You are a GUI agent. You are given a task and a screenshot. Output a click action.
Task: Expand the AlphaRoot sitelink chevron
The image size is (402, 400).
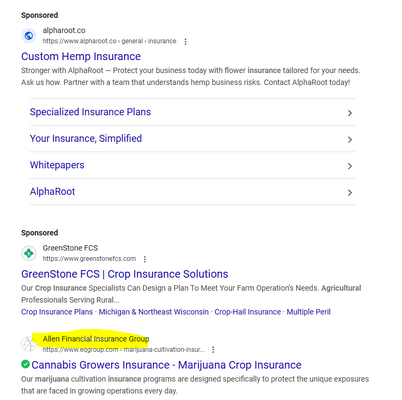point(350,192)
